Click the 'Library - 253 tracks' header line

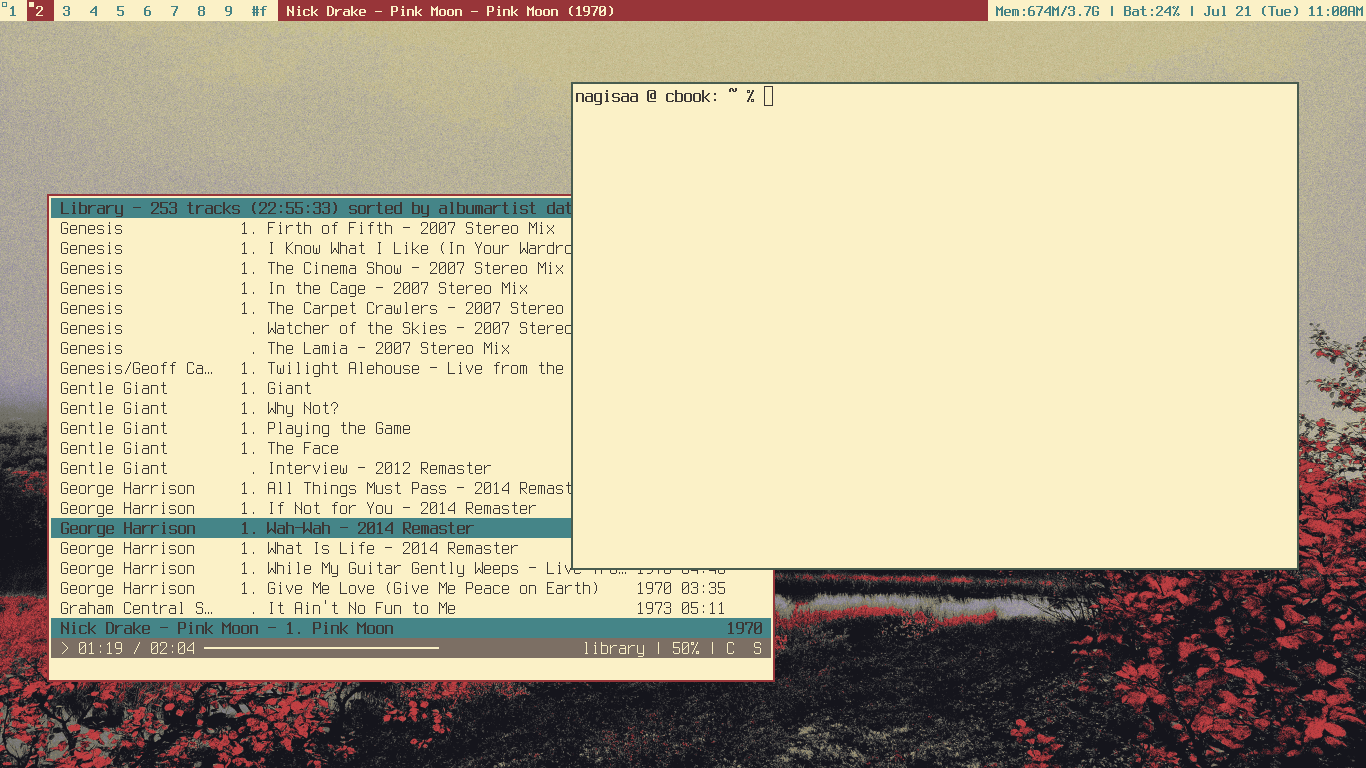pos(311,208)
